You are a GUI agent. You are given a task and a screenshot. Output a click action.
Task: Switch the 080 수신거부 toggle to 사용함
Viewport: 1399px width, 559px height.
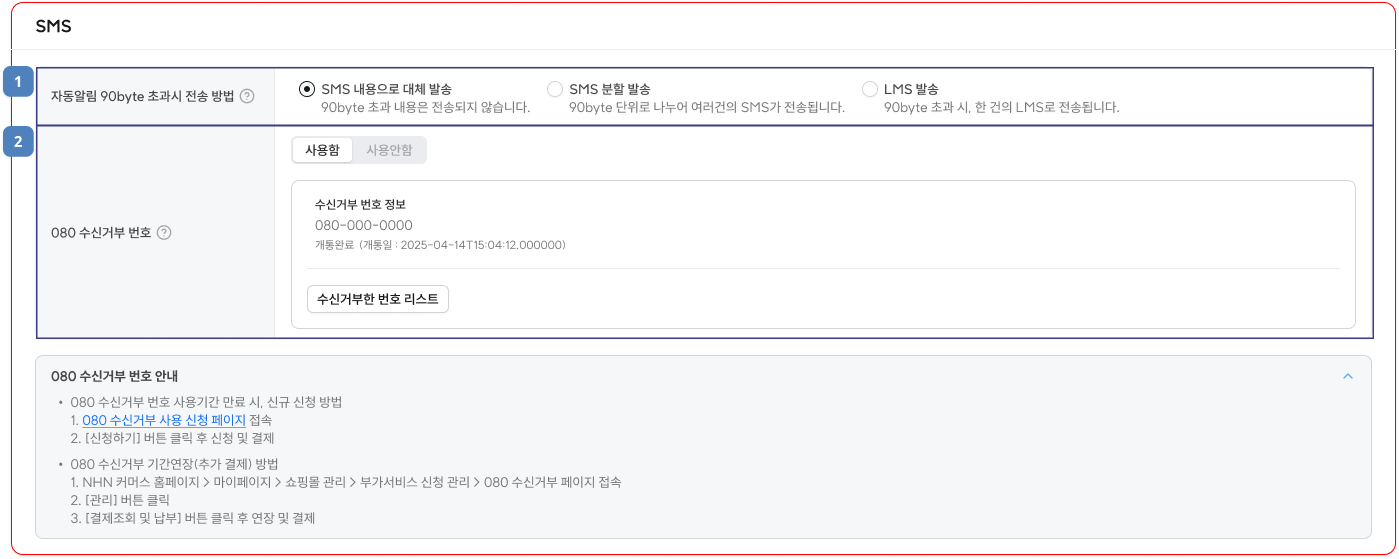(x=322, y=150)
